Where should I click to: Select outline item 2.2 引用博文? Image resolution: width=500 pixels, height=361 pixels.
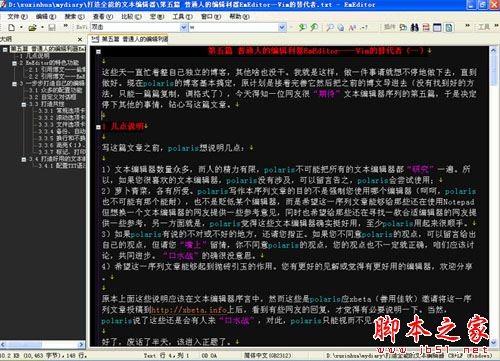(x=57, y=77)
